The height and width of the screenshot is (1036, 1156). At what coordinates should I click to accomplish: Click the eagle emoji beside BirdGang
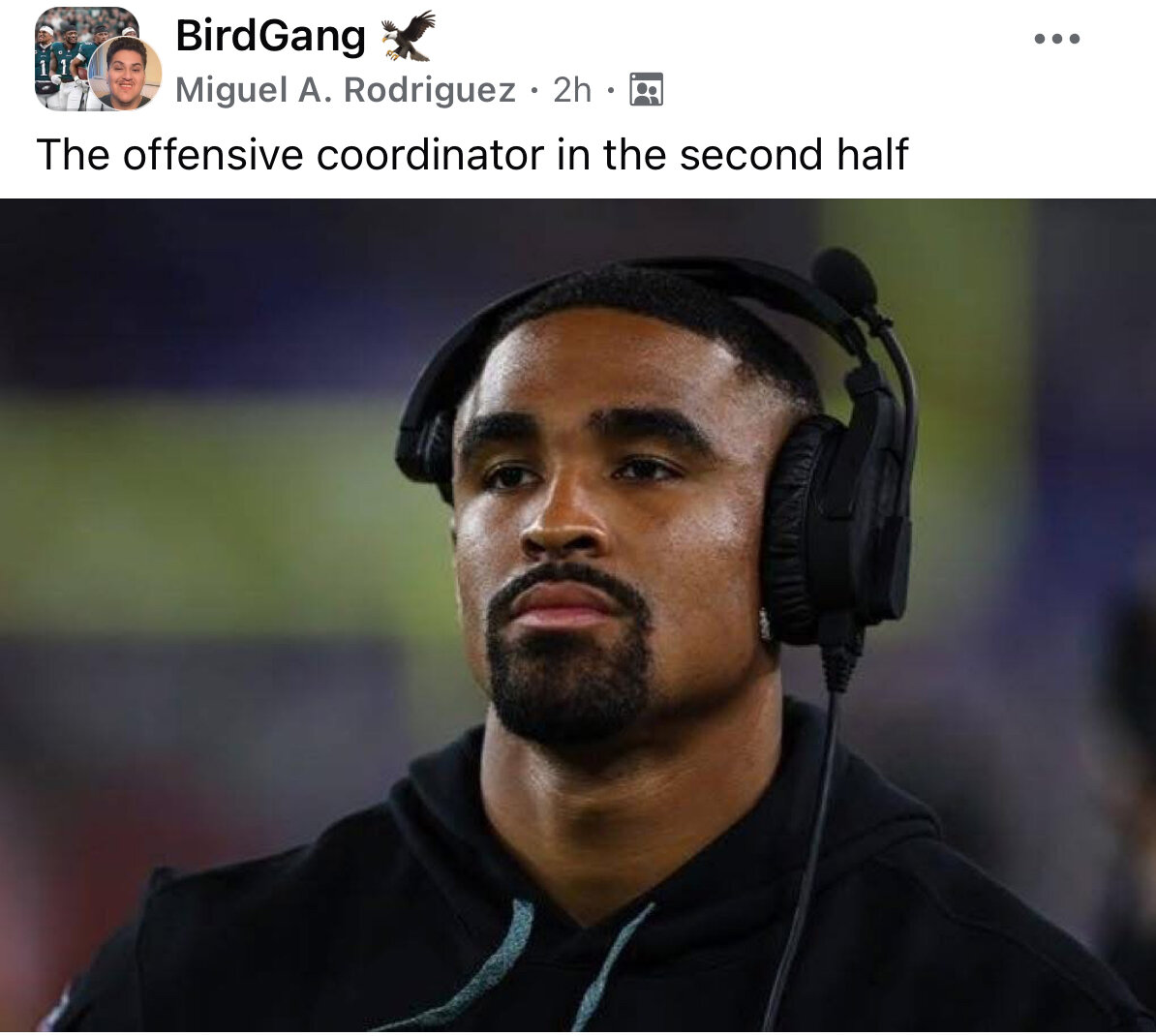pyautogui.click(x=408, y=36)
